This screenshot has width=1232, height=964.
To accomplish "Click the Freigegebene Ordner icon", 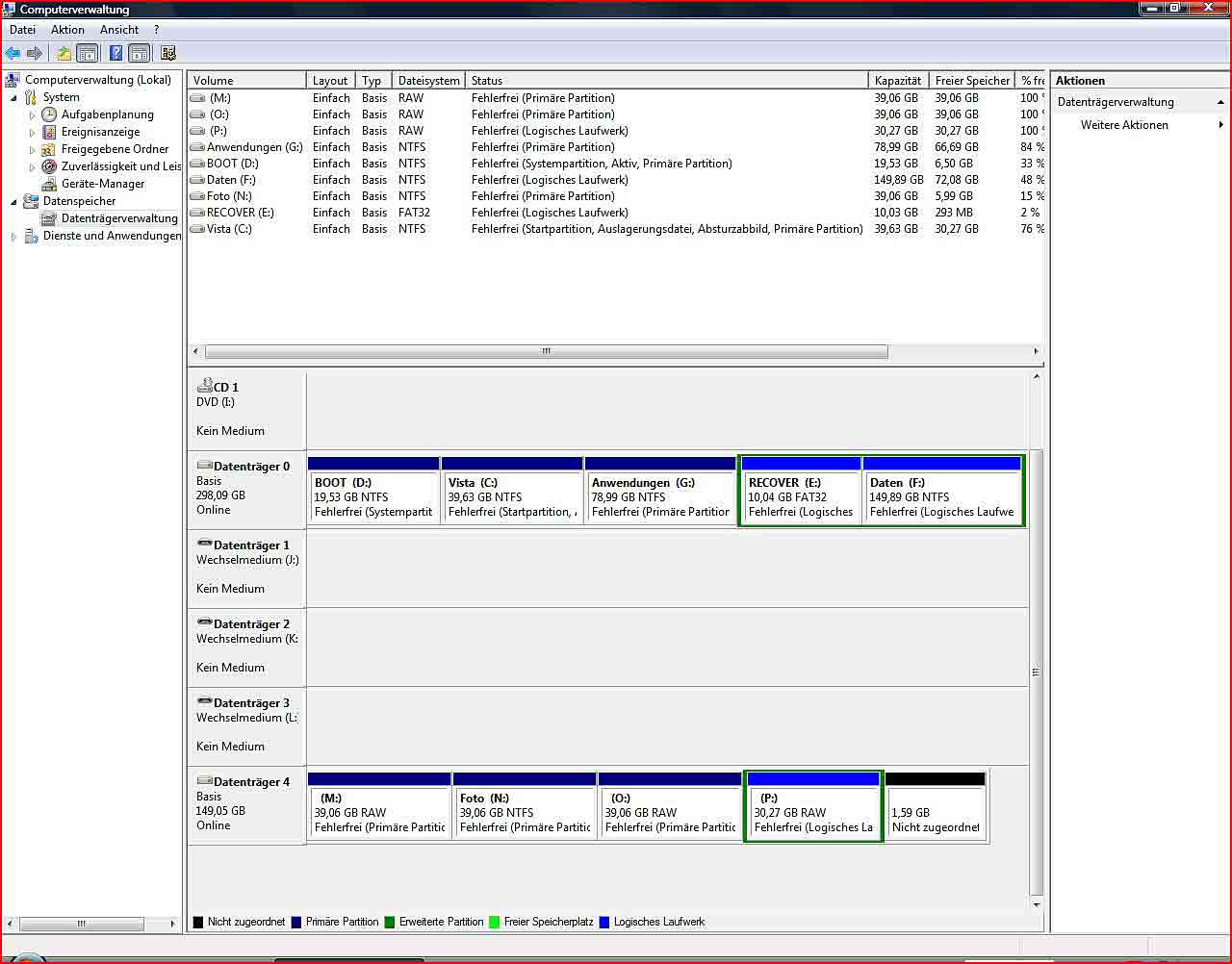I will pyautogui.click(x=49, y=149).
